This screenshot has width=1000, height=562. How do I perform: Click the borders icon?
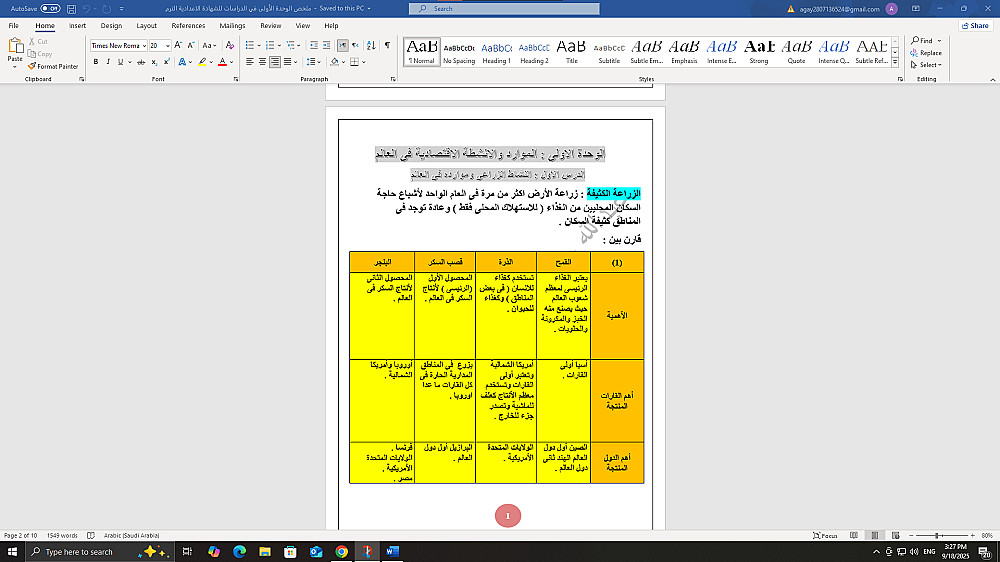(355, 62)
